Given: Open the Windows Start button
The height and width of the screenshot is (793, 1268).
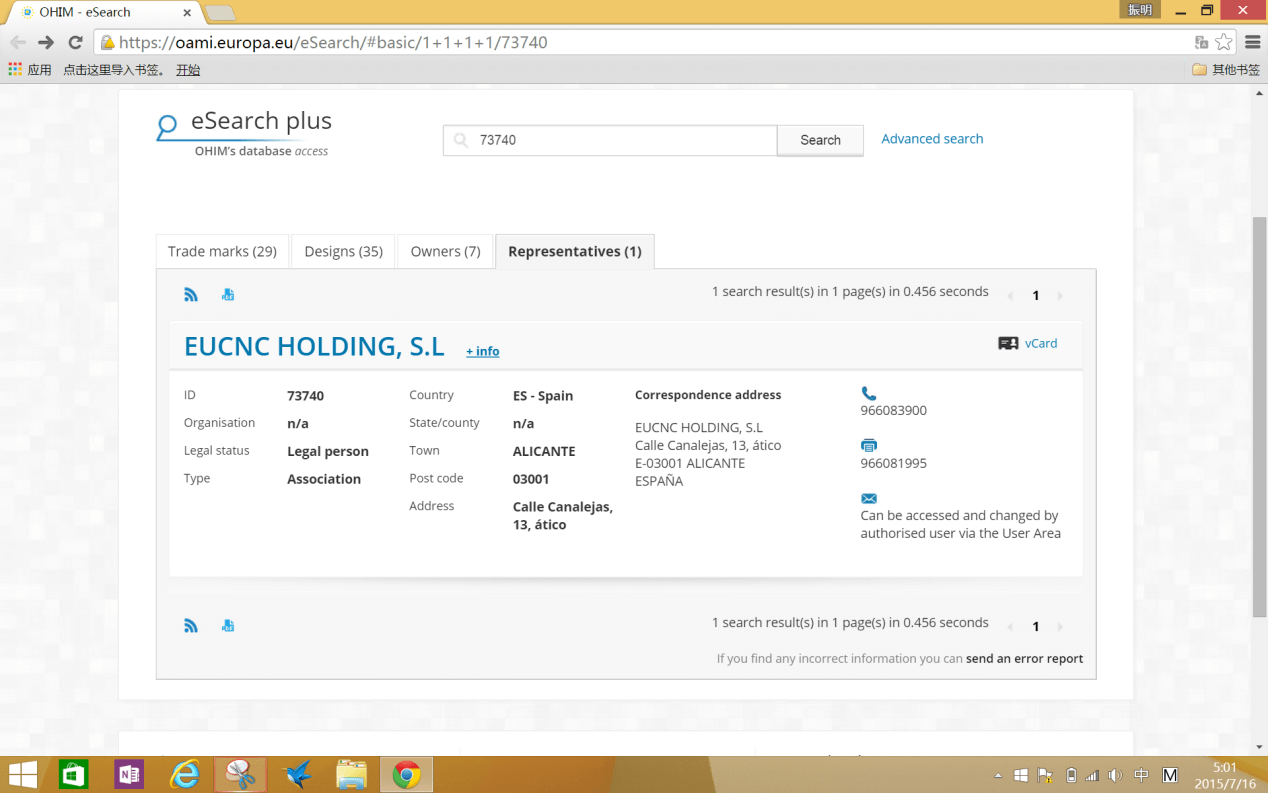Looking at the screenshot, I should [22, 775].
